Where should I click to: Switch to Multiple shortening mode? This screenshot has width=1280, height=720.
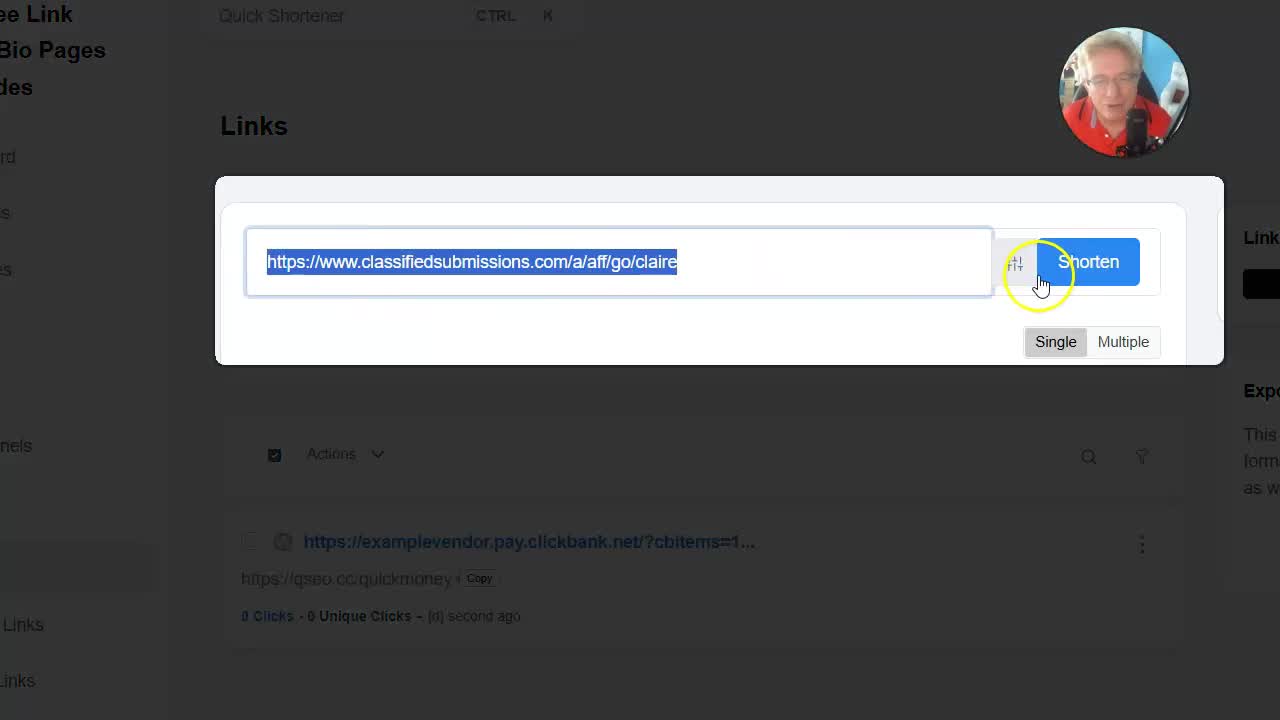1123,342
